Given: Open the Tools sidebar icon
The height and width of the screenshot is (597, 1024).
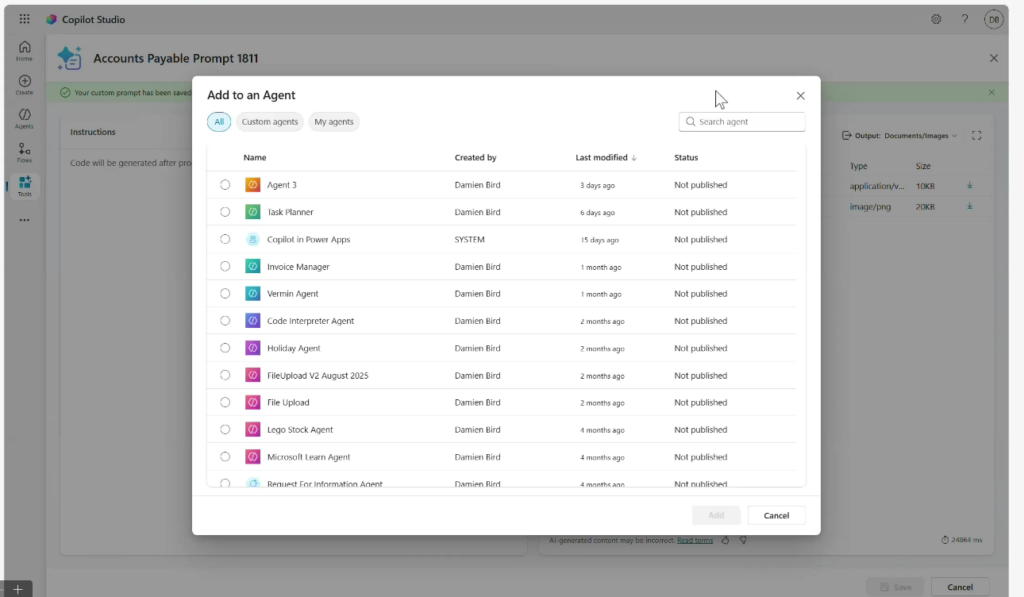Looking at the screenshot, I should tap(24, 186).
